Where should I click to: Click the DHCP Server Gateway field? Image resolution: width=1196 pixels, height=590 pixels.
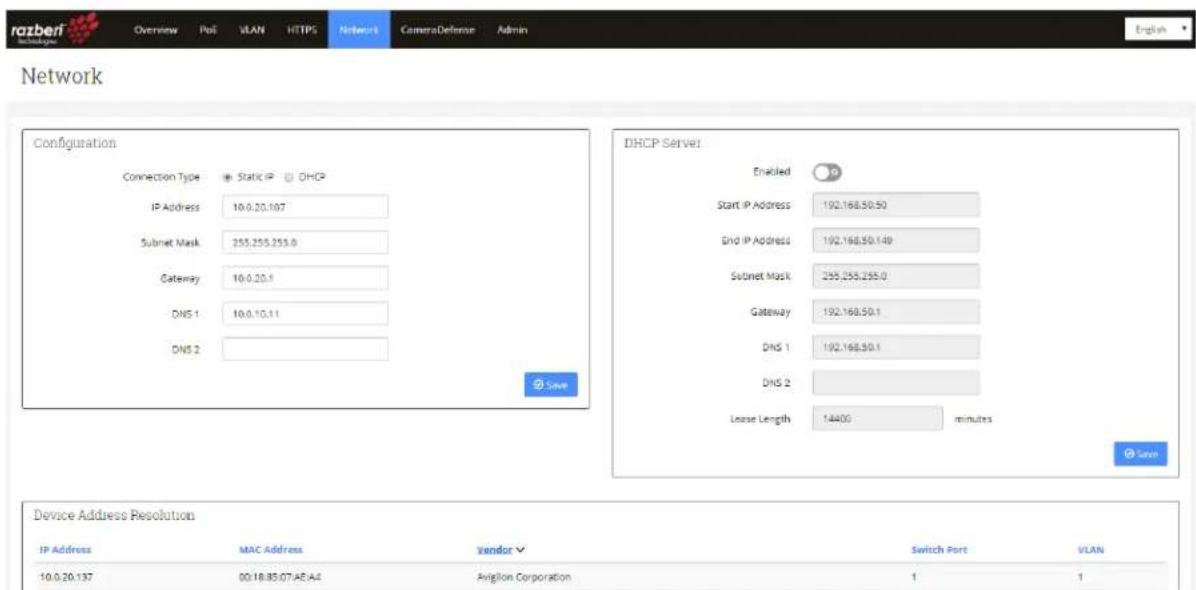tap(896, 312)
